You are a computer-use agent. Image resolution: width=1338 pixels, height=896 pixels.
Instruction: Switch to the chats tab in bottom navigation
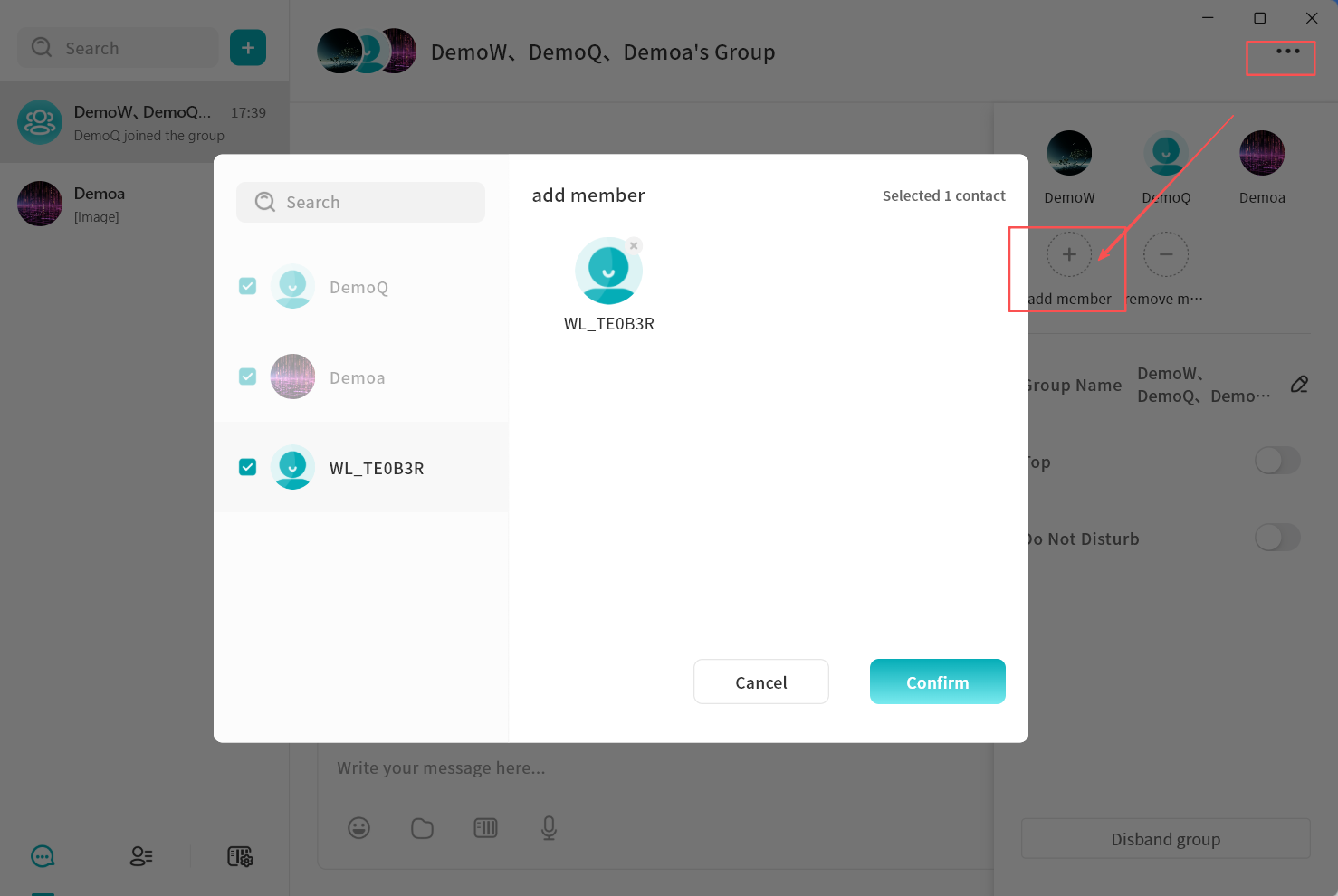(x=43, y=856)
